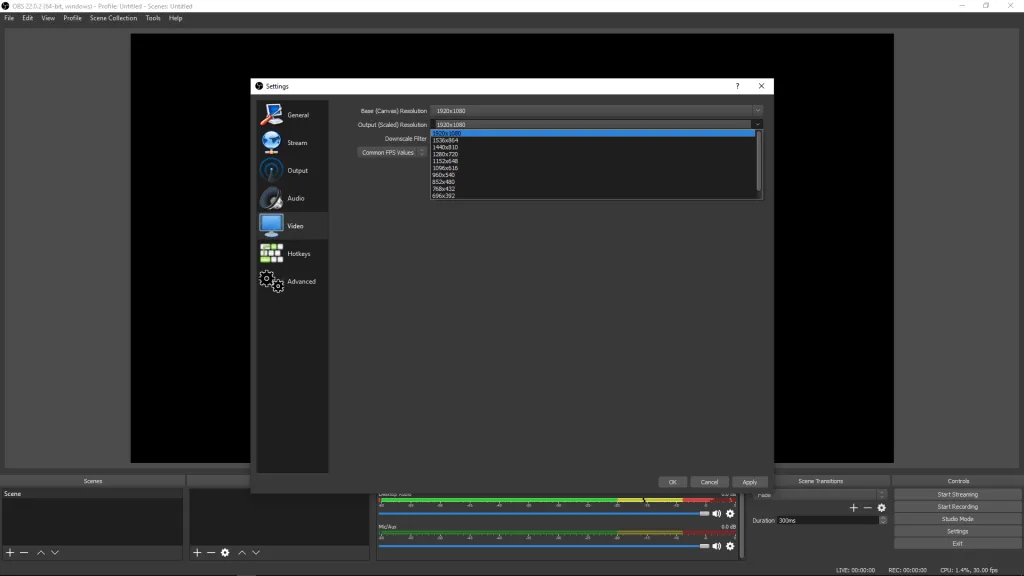
Task: Open Desktop Audio gear options
Action: point(730,512)
